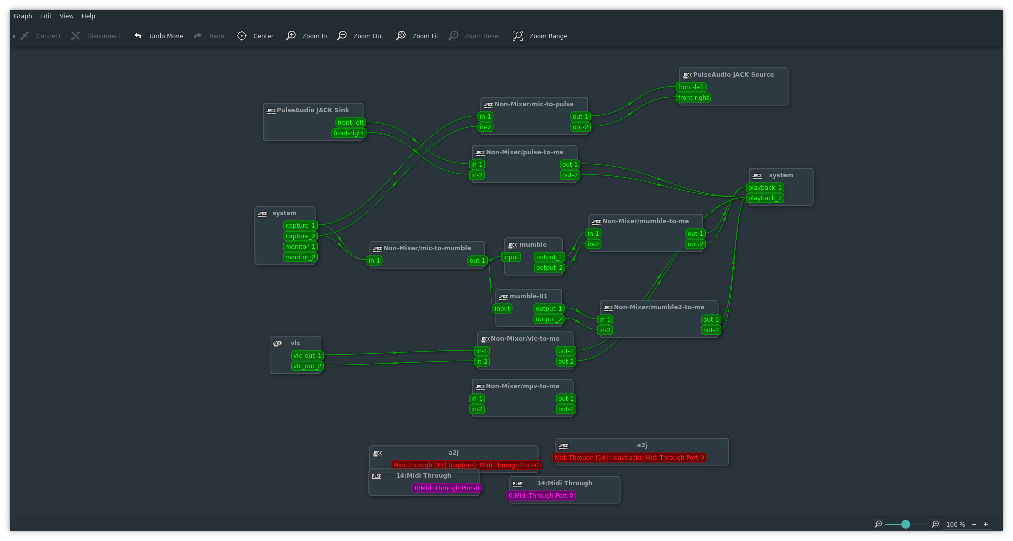
Task: Click the minus zoom stepper button
Action: (974, 524)
